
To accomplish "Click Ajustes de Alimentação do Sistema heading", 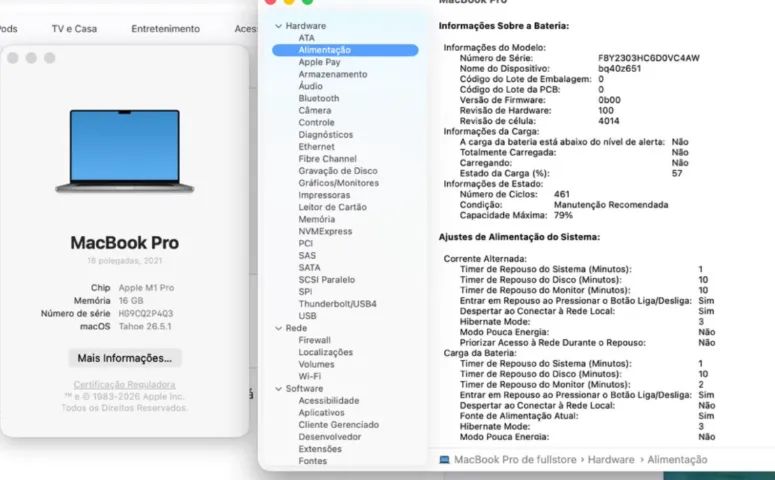I will pos(519,237).
